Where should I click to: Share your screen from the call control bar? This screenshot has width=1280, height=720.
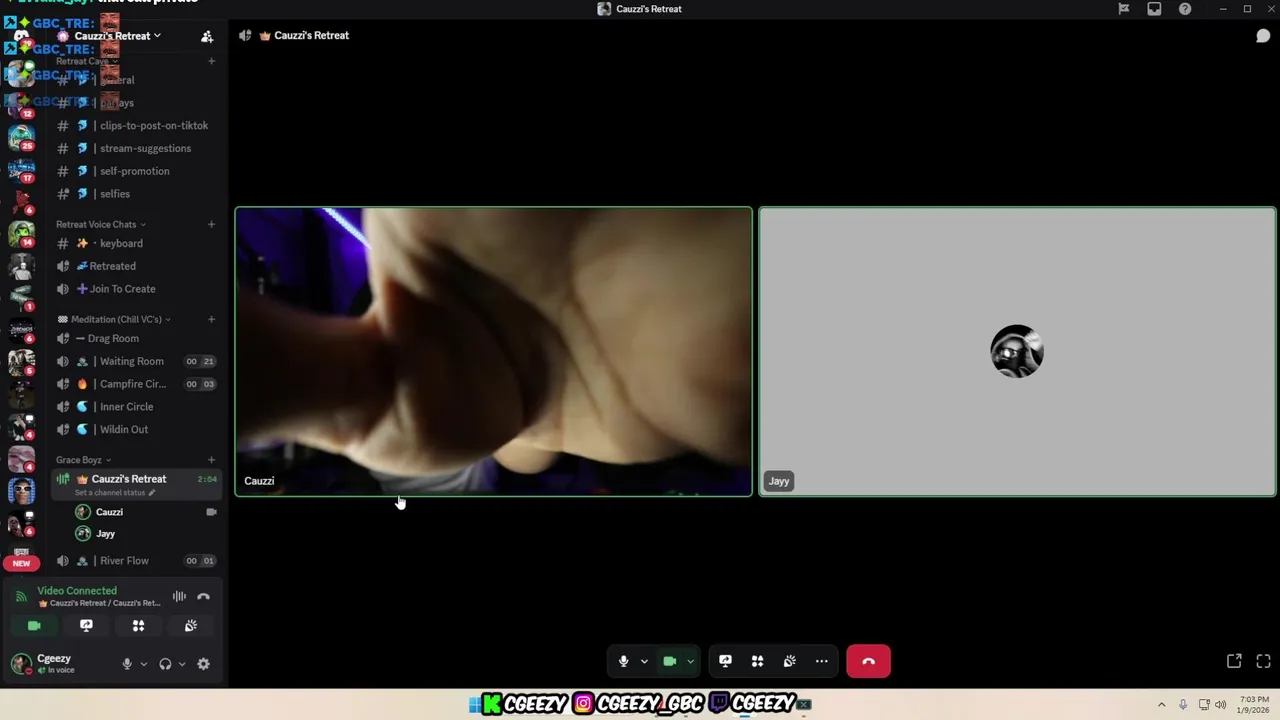[x=725, y=661]
